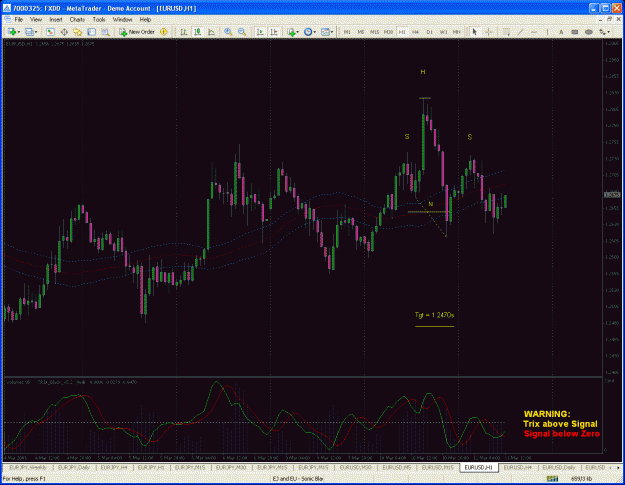Switch to the EURUSD,H4 chart tab
Screen dimensions: 625x485
pyautogui.click(x=517, y=467)
